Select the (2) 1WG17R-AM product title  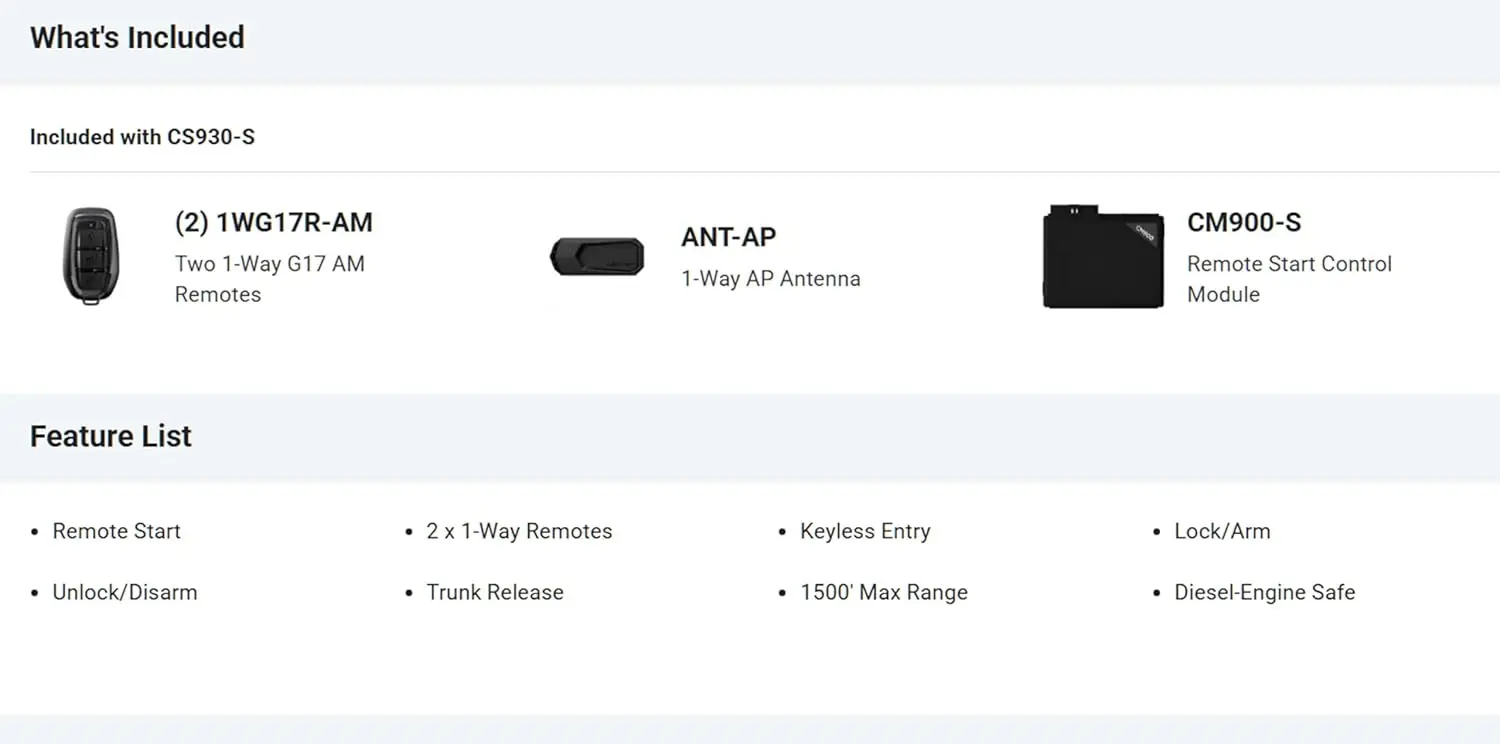click(x=273, y=222)
